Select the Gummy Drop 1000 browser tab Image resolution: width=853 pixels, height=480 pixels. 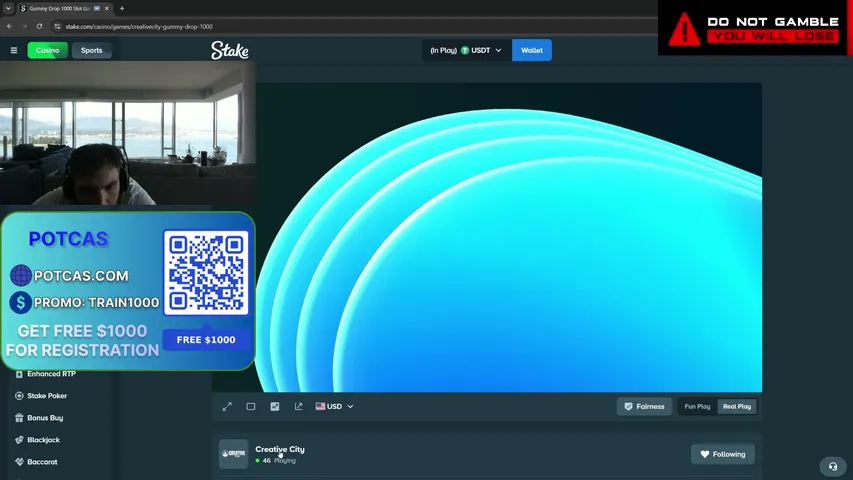[x=64, y=8]
